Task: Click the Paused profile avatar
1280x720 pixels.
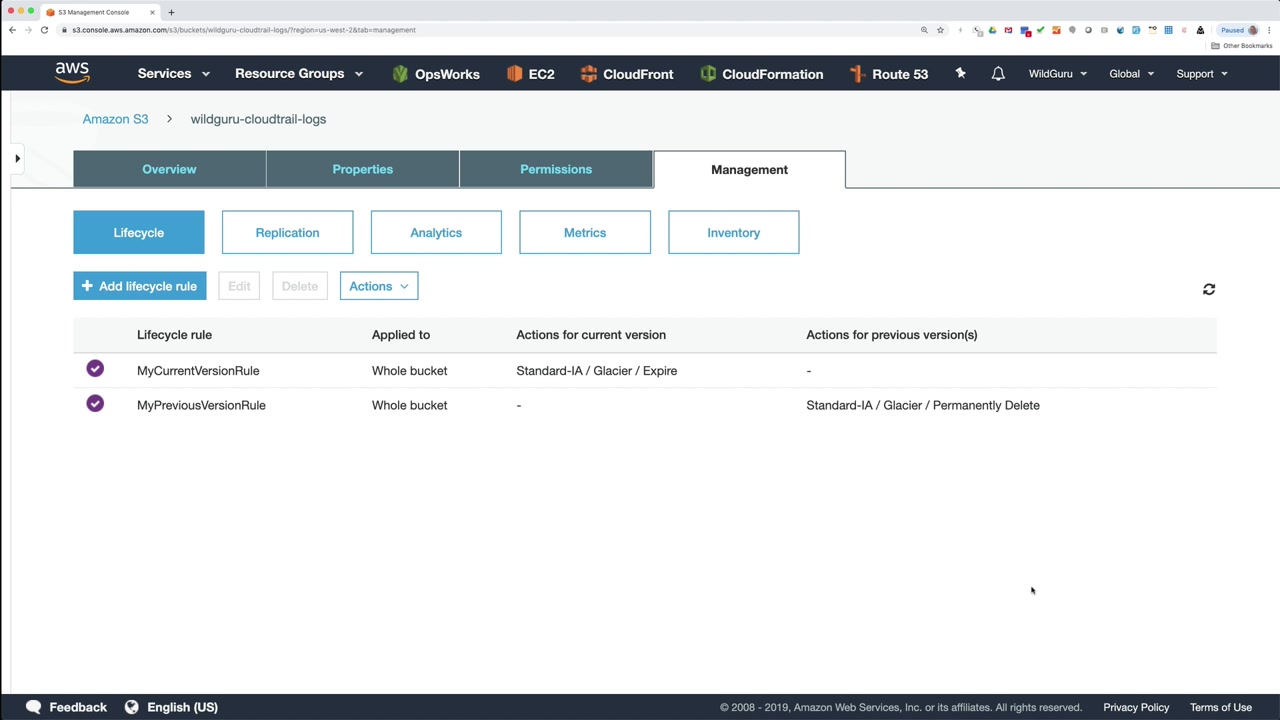Action: point(1253,30)
